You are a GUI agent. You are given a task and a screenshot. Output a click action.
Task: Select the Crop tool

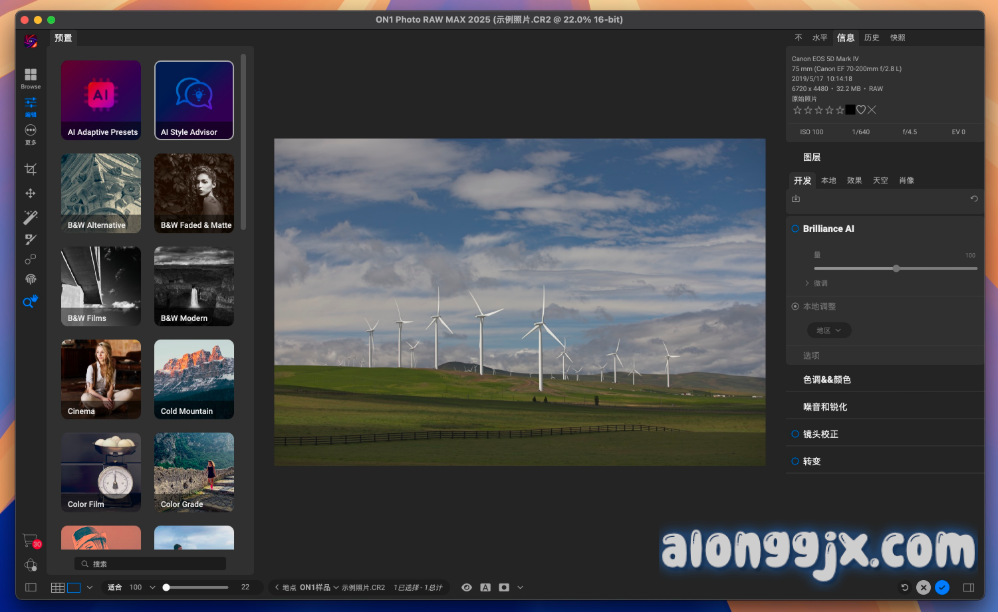[x=31, y=169]
